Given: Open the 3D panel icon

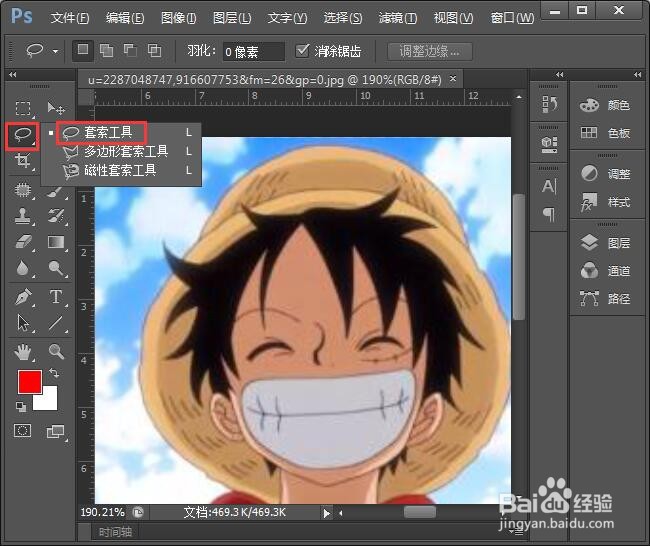Looking at the screenshot, I should (549, 144).
